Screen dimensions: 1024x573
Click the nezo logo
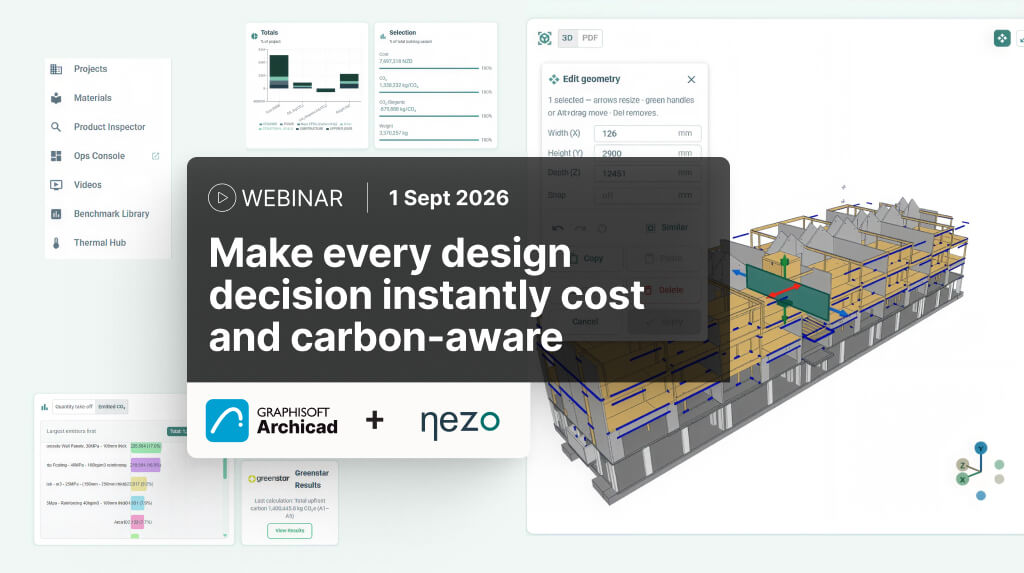[x=460, y=423]
